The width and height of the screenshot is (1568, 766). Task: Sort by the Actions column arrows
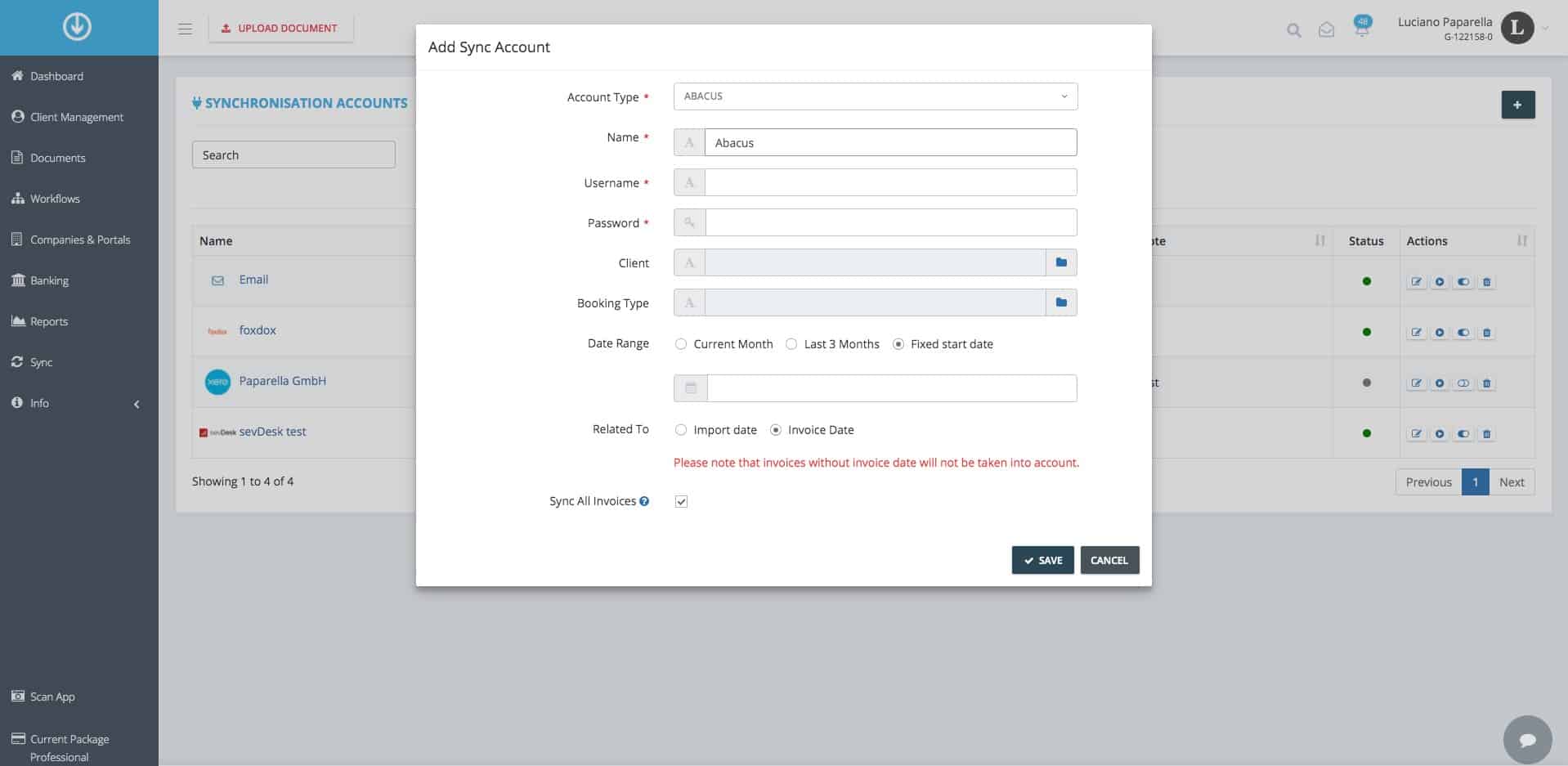[x=1521, y=240]
